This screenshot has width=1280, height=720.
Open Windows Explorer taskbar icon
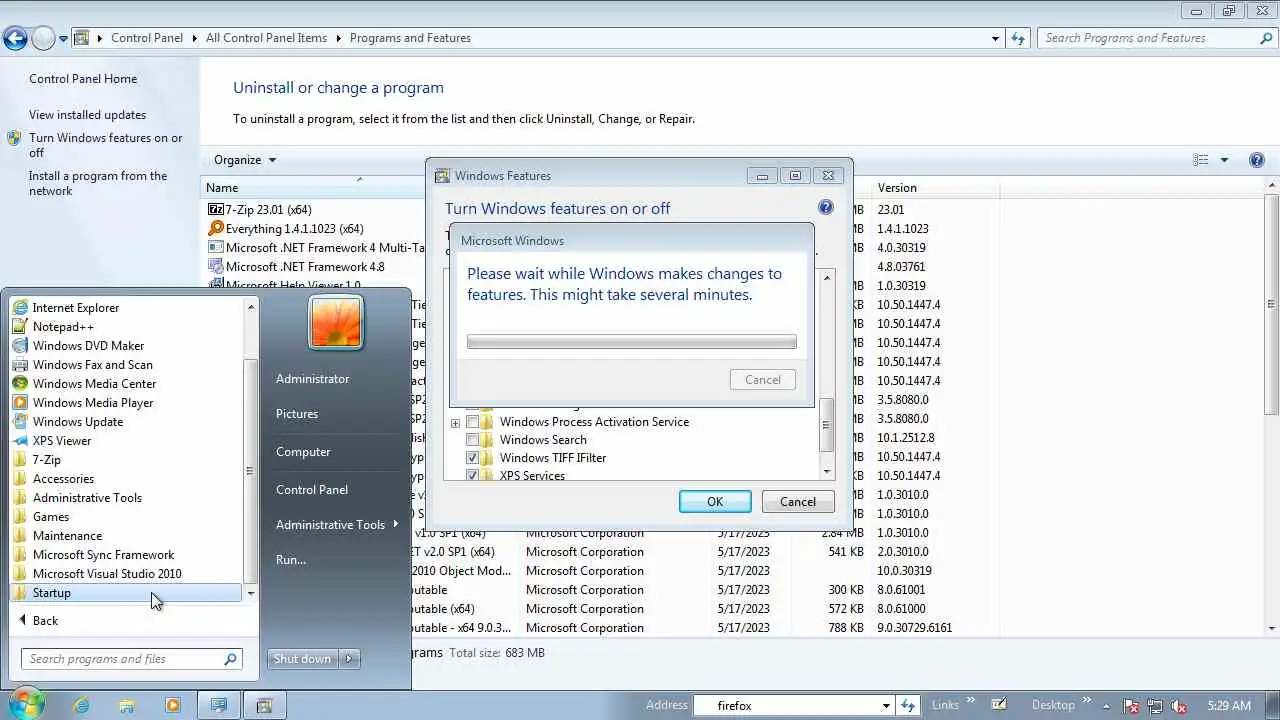(x=127, y=705)
